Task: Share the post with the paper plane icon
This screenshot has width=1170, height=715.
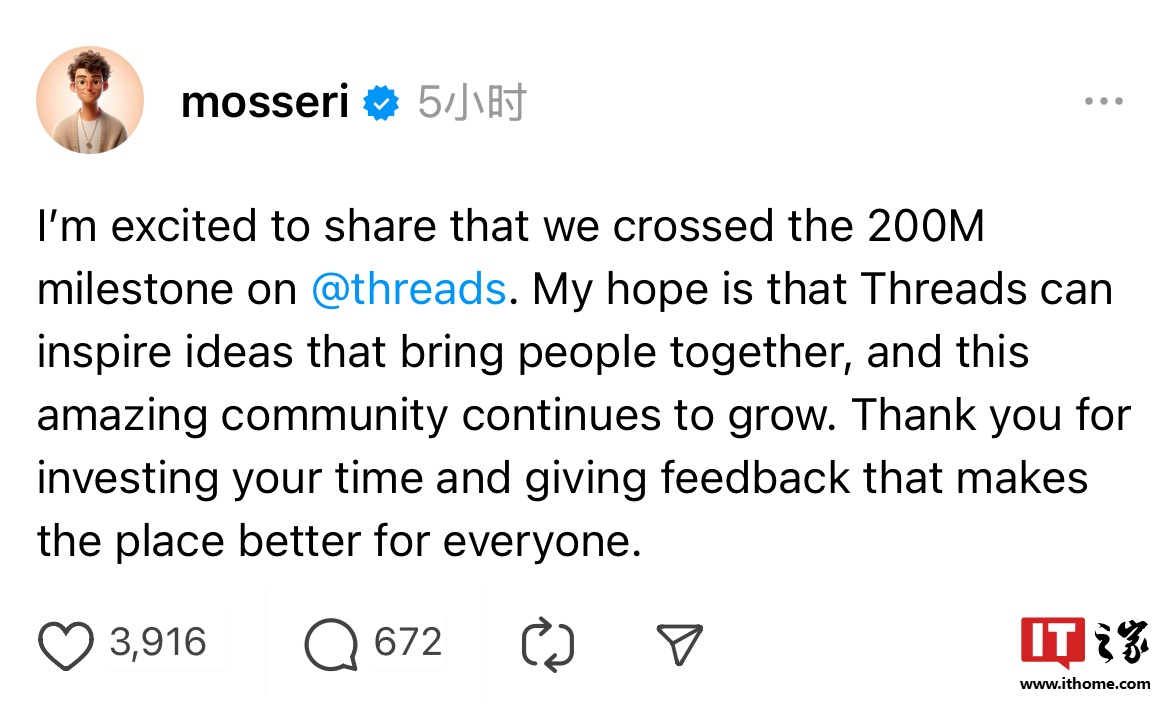Action: click(x=679, y=645)
